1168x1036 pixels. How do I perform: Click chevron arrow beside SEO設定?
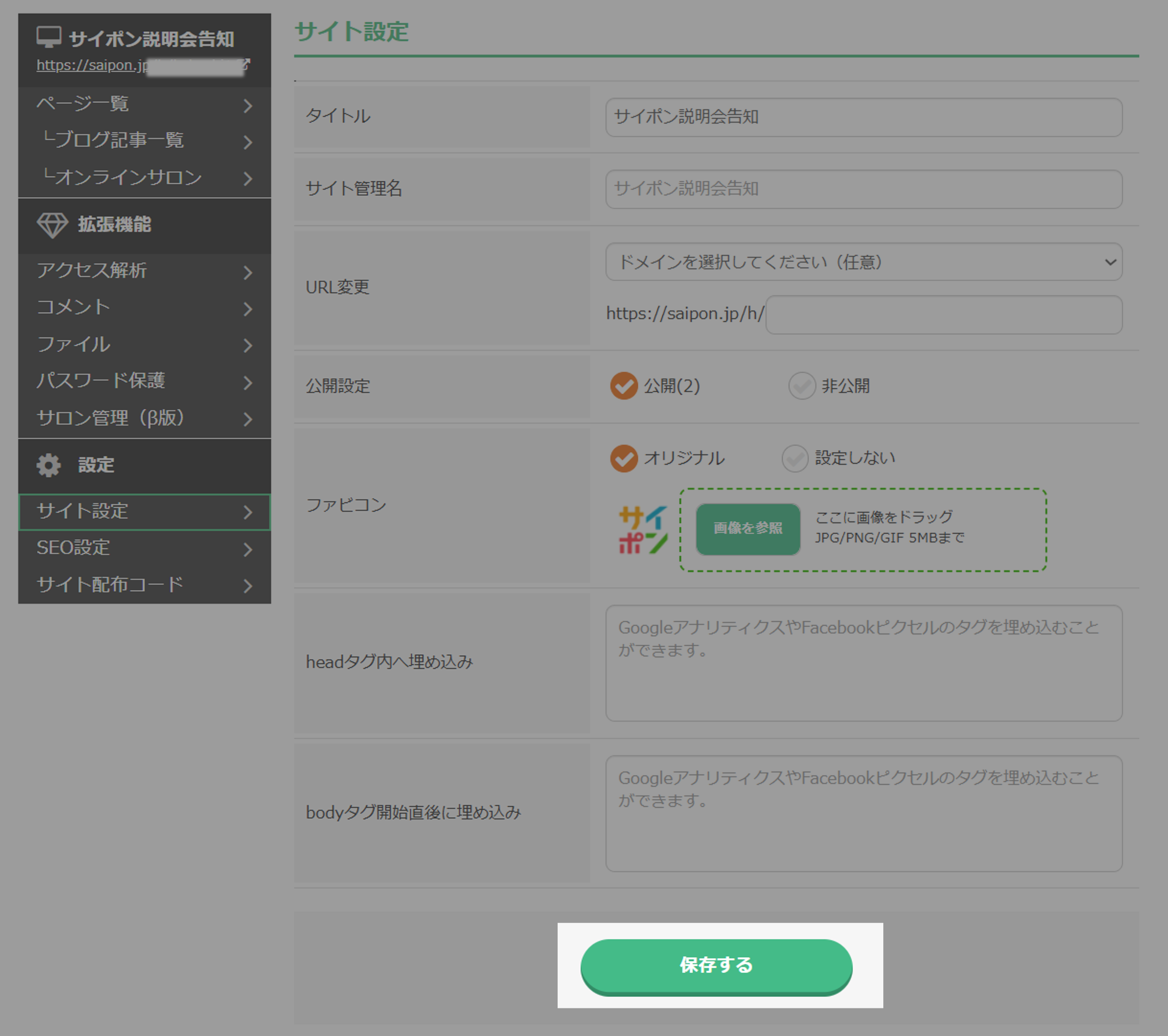tap(247, 549)
